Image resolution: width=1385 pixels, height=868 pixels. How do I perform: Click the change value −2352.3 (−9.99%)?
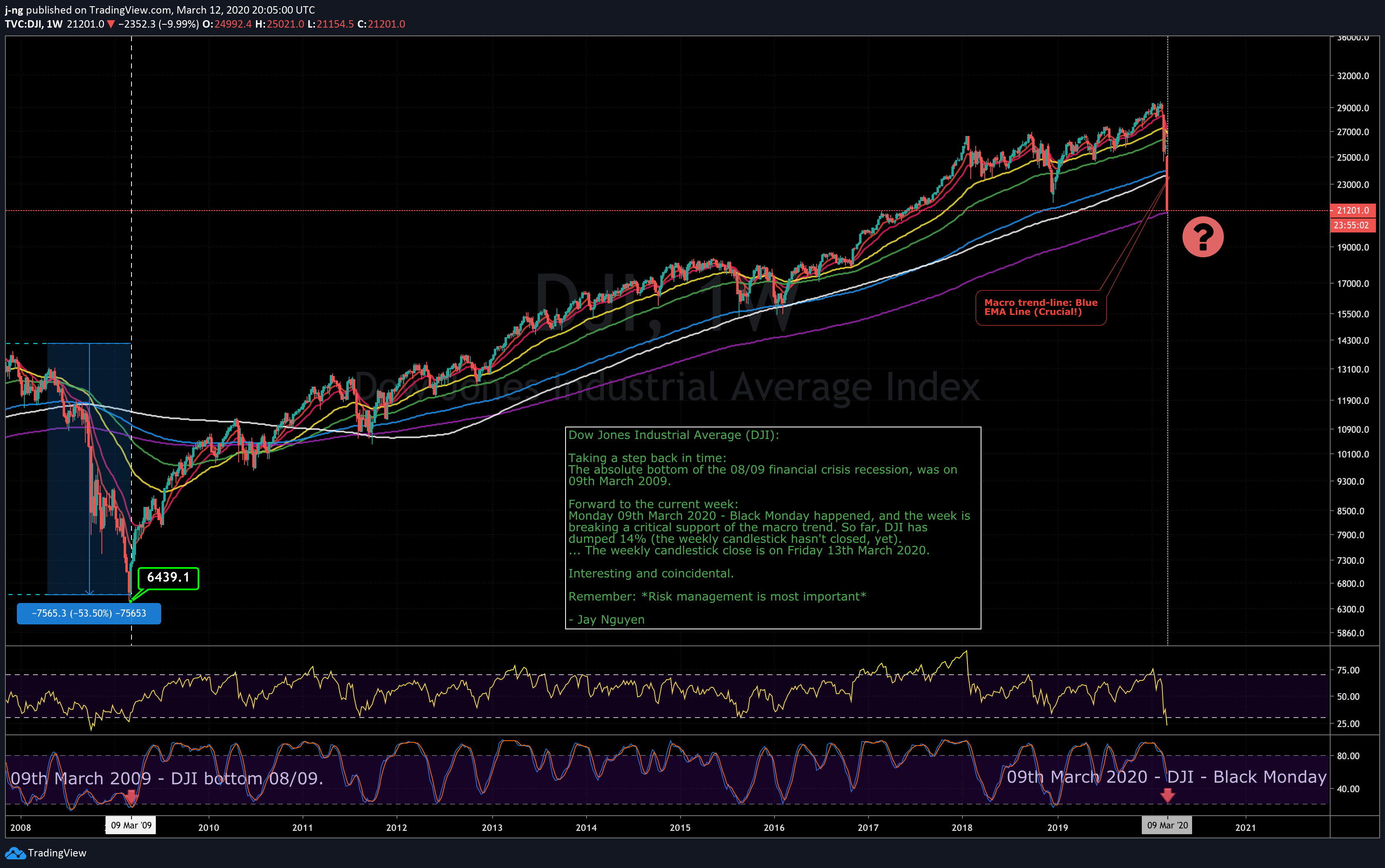coord(158,24)
